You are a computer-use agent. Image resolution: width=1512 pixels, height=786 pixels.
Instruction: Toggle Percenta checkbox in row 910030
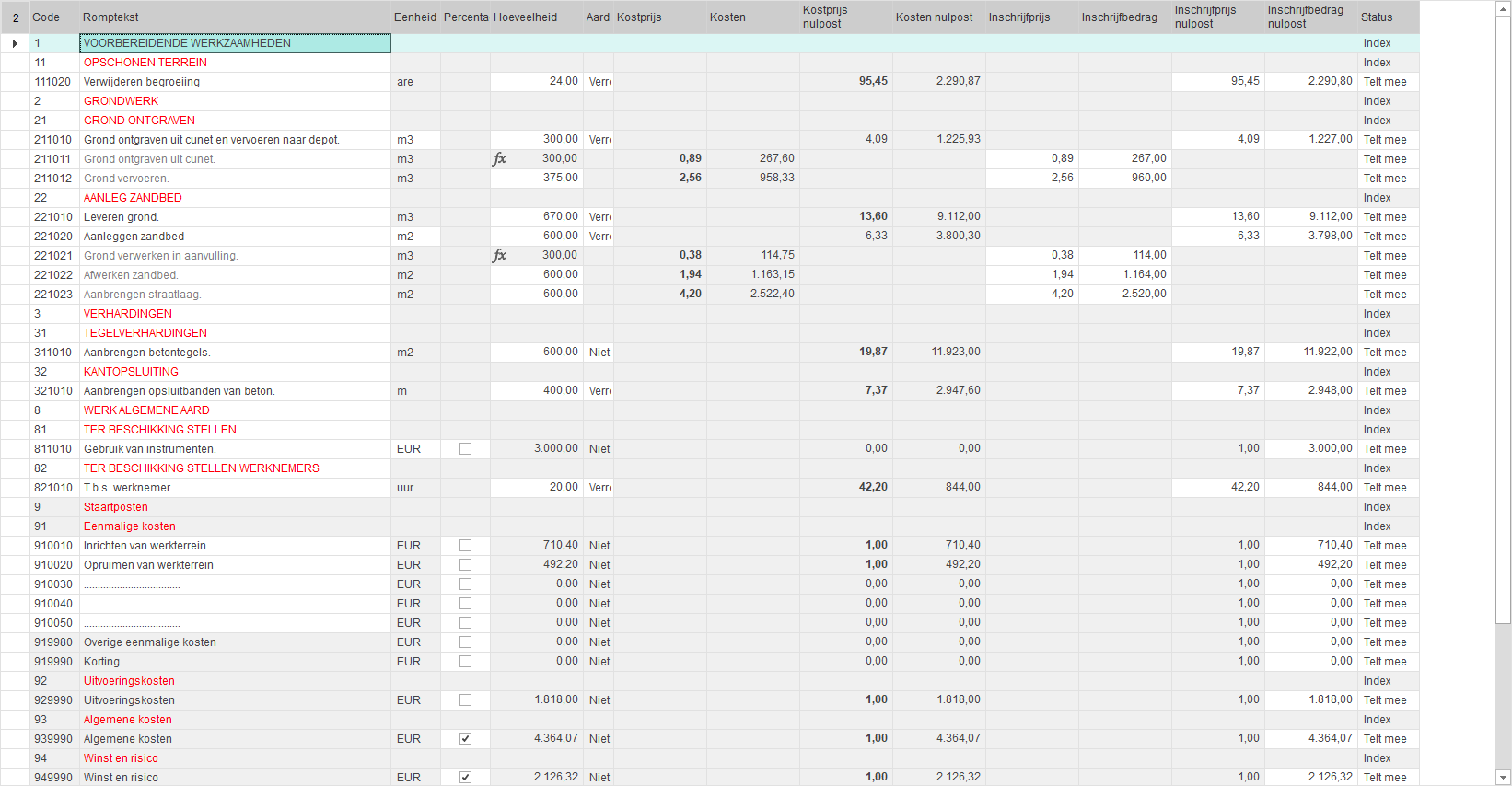point(465,584)
